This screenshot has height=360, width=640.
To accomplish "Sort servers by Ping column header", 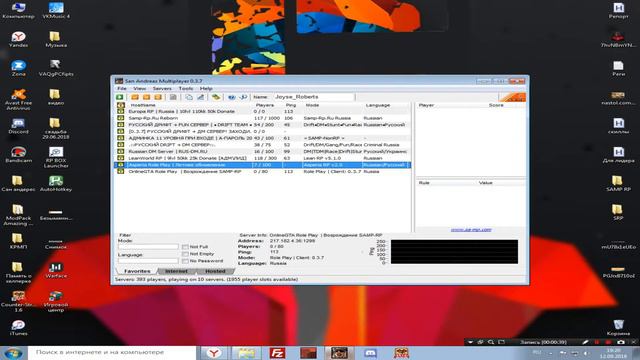I will [292, 105].
